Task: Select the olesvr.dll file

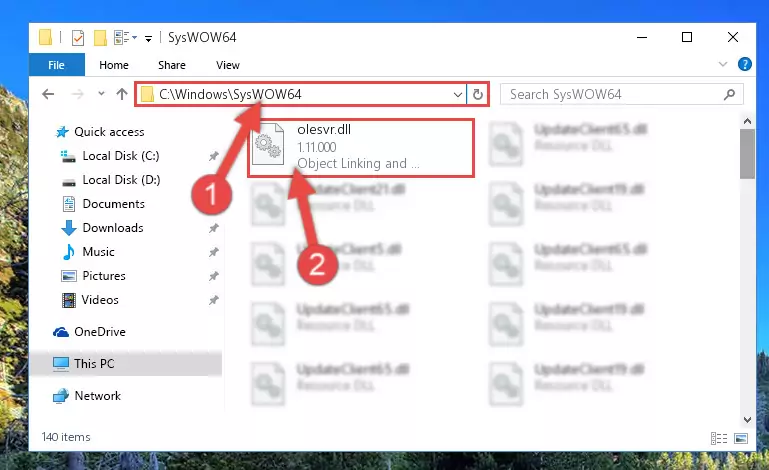Action: click(x=361, y=147)
